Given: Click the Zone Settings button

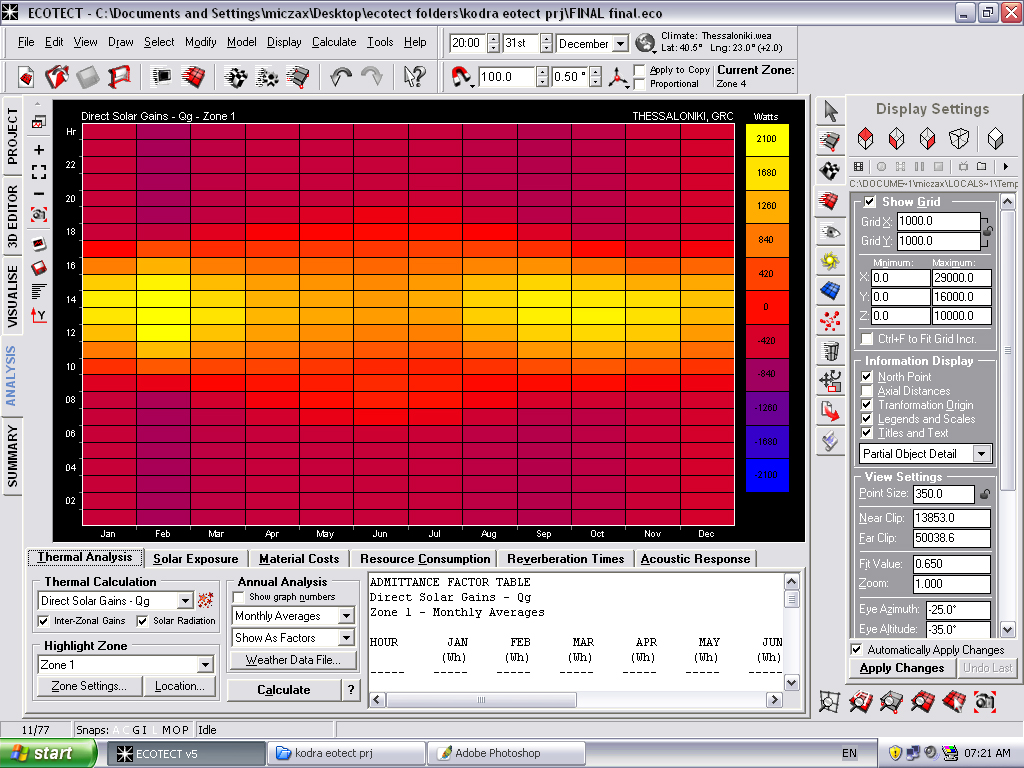Looking at the screenshot, I should (89, 686).
